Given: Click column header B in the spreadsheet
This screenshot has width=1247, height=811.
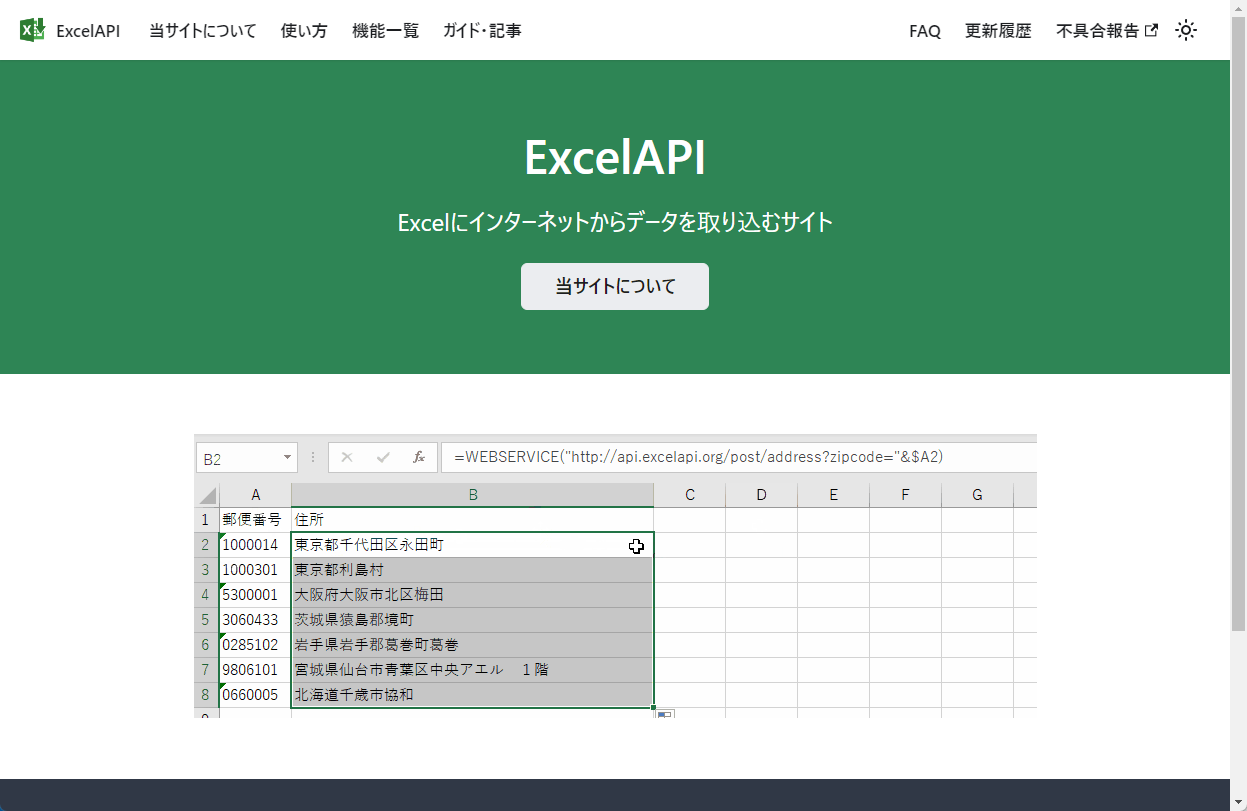Looking at the screenshot, I should click(x=472, y=493).
